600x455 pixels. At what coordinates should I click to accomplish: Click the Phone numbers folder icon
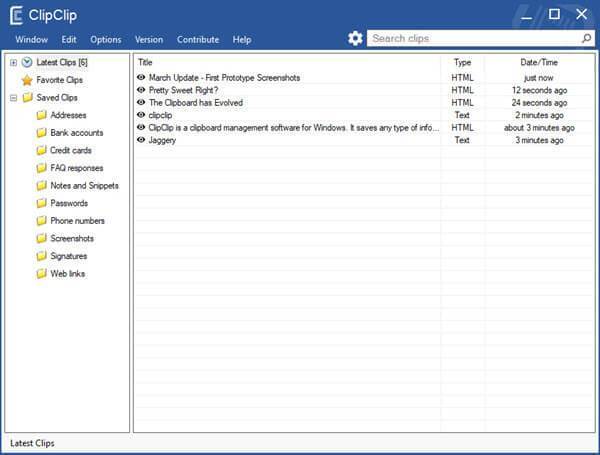tap(41, 221)
